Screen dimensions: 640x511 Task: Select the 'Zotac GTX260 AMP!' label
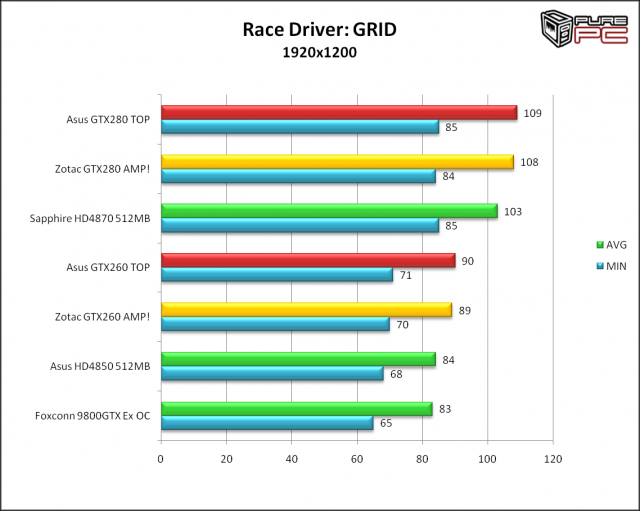102,317
